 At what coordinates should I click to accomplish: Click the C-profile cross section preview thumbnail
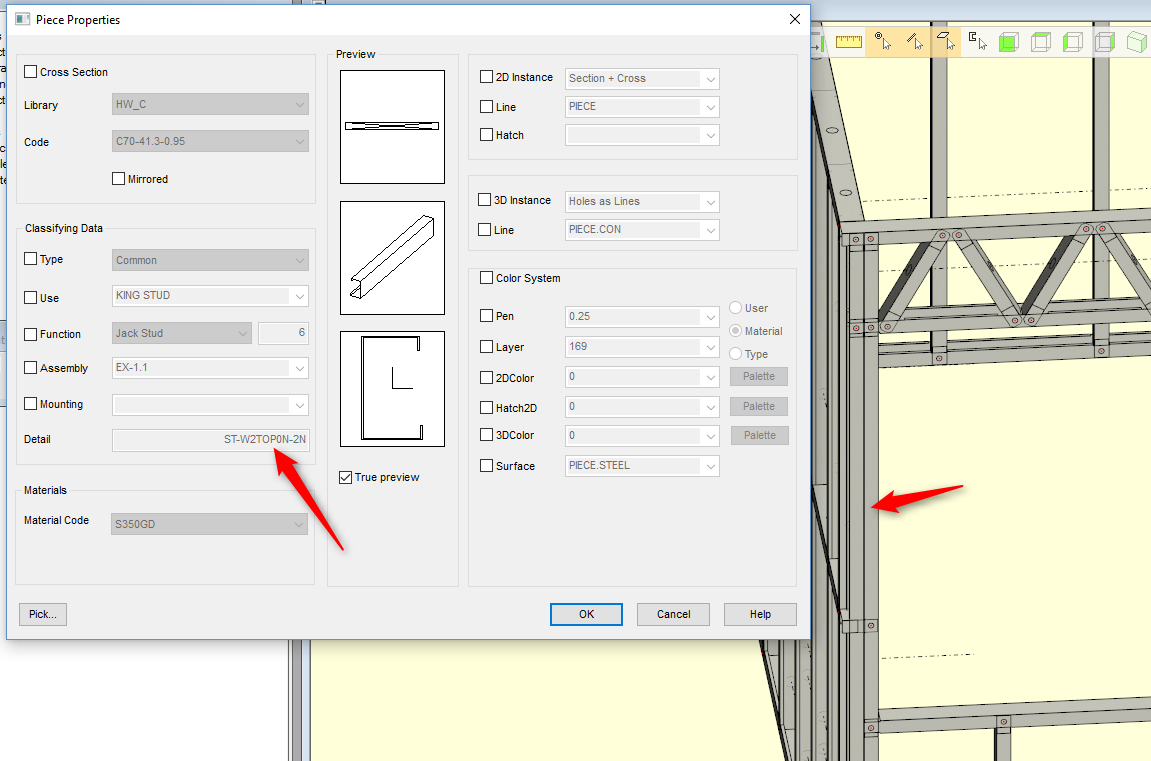392,388
